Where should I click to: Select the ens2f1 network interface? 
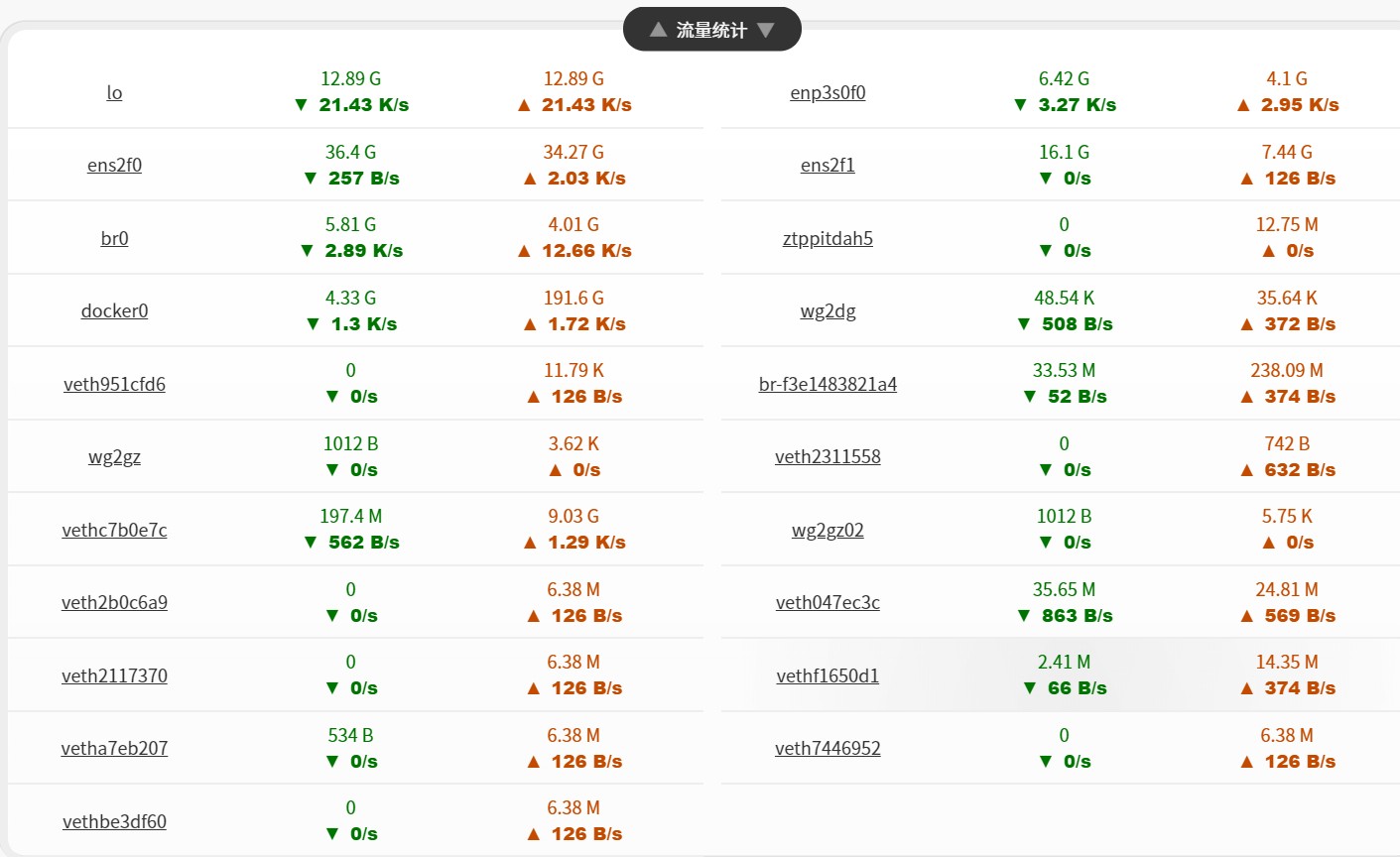pyautogui.click(x=827, y=165)
